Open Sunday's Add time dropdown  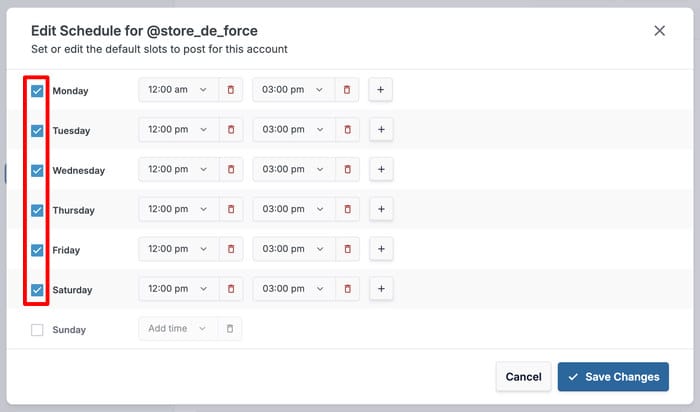pos(177,329)
